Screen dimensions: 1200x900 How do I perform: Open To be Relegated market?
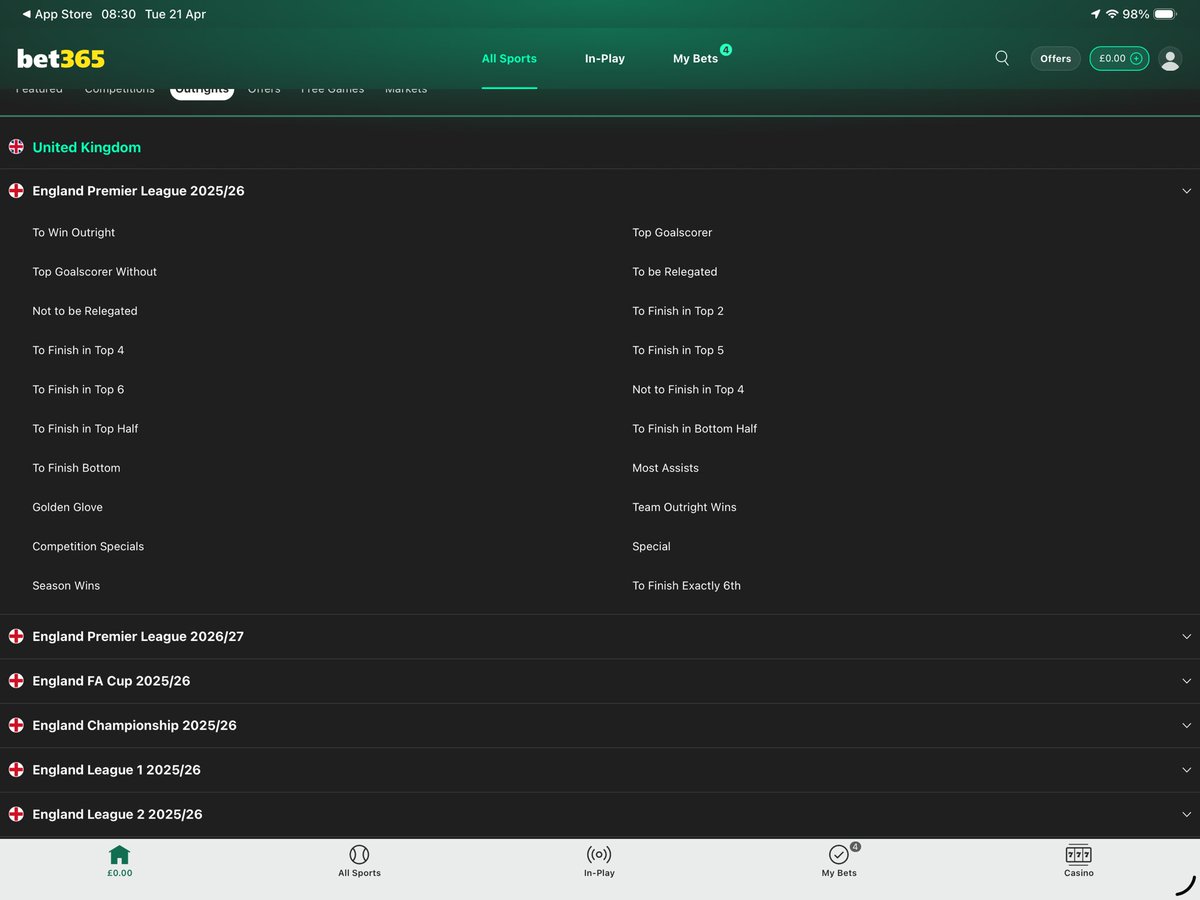tap(675, 272)
